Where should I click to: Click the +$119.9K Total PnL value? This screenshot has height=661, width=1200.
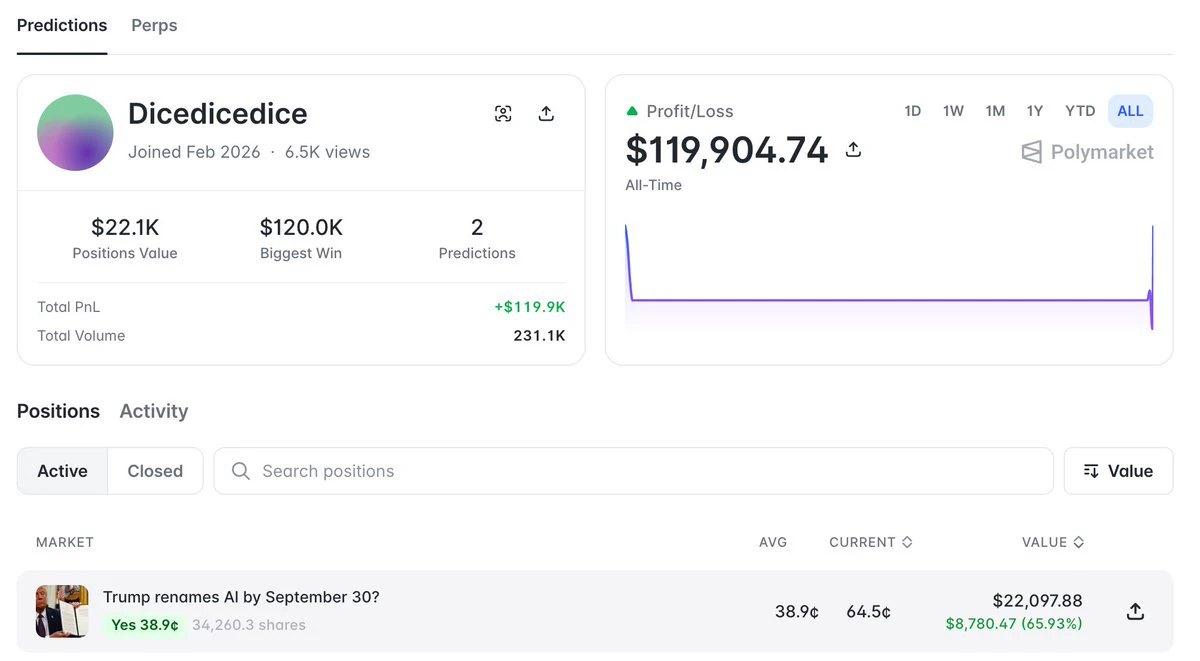tap(529, 307)
